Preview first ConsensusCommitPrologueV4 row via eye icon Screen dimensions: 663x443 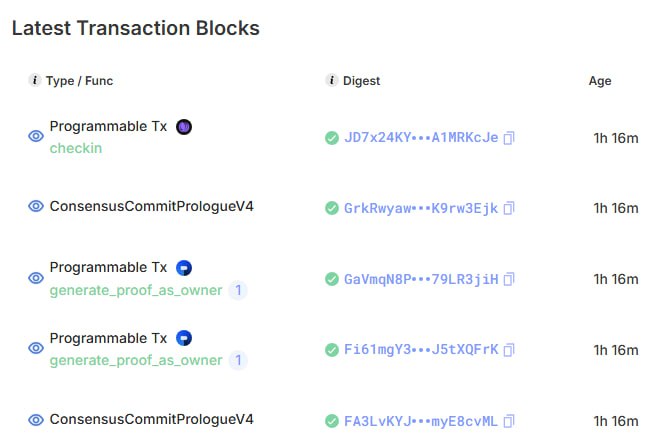(x=36, y=206)
